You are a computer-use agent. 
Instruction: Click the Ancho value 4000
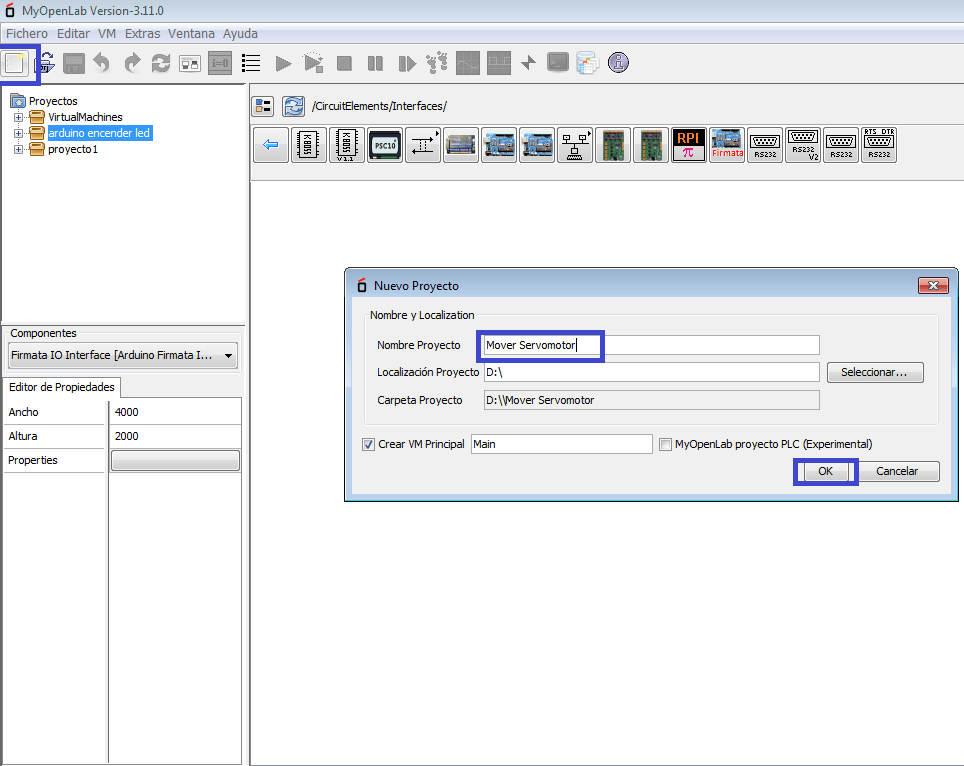pyautogui.click(x=176, y=413)
